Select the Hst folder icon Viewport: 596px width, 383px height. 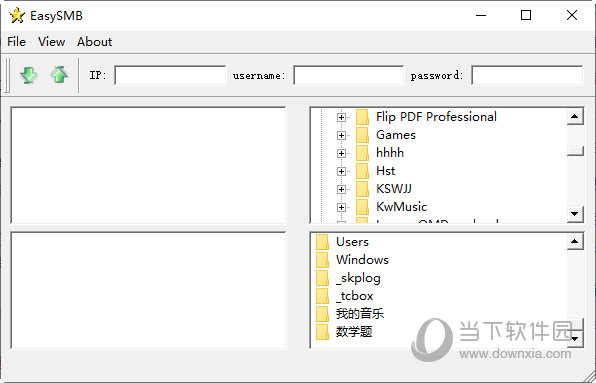click(362, 171)
